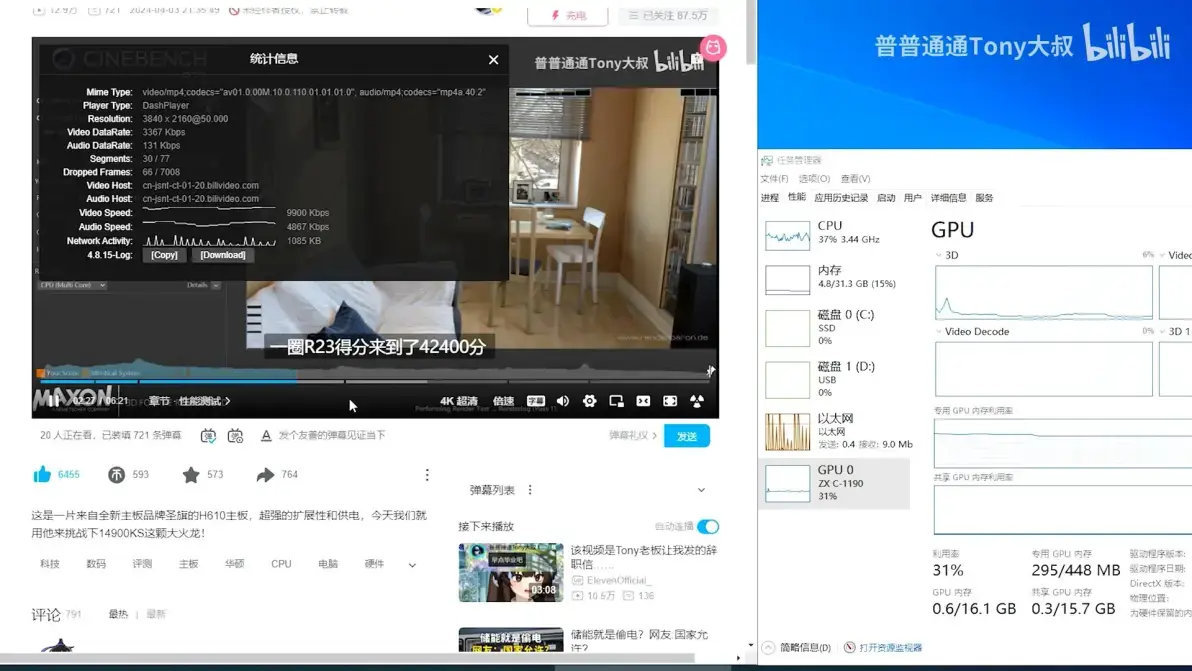Select CPU in Task Manager sidebar

(x=835, y=233)
